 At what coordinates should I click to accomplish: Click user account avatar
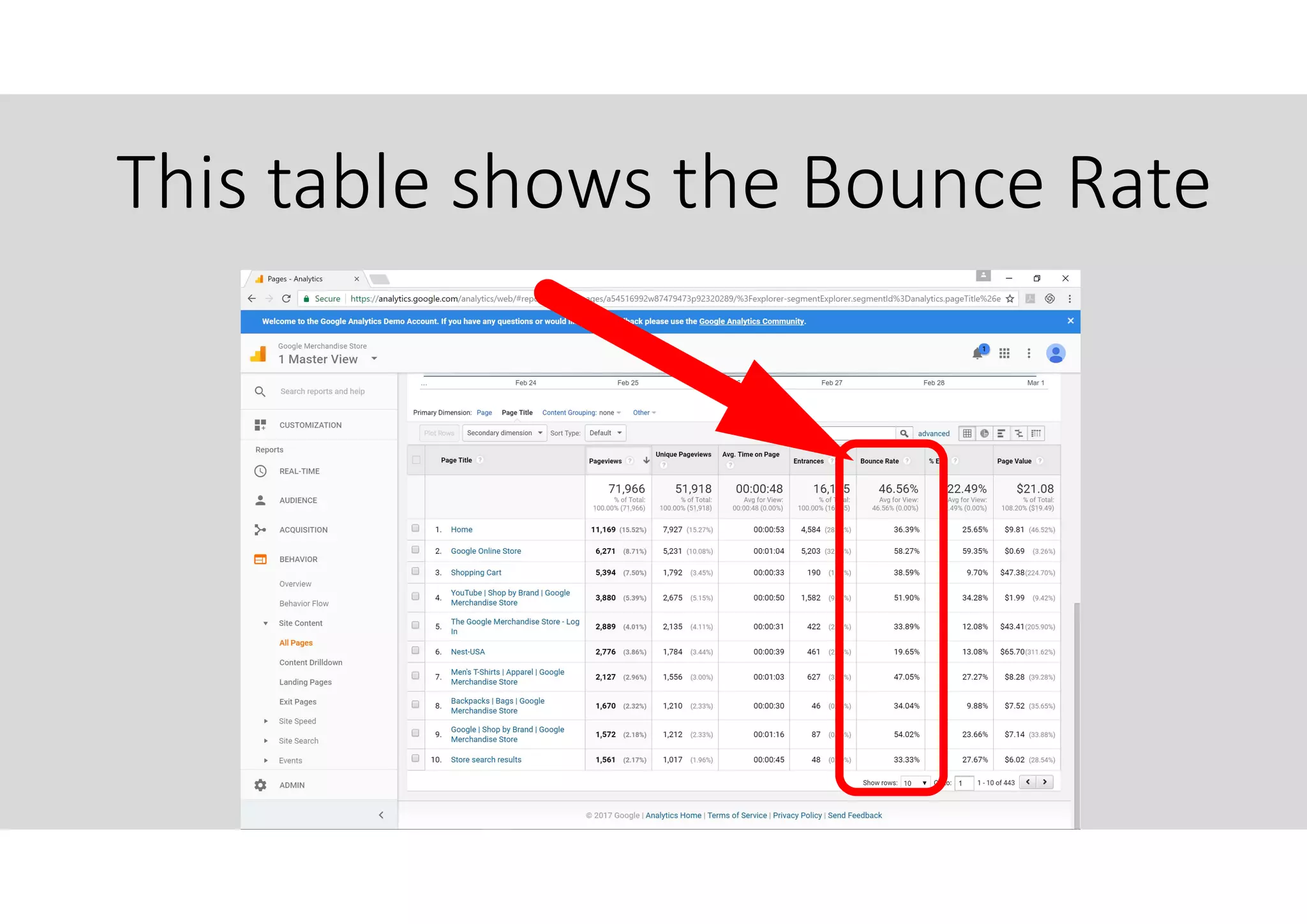pyautogui.click(x=1056, y=353)
